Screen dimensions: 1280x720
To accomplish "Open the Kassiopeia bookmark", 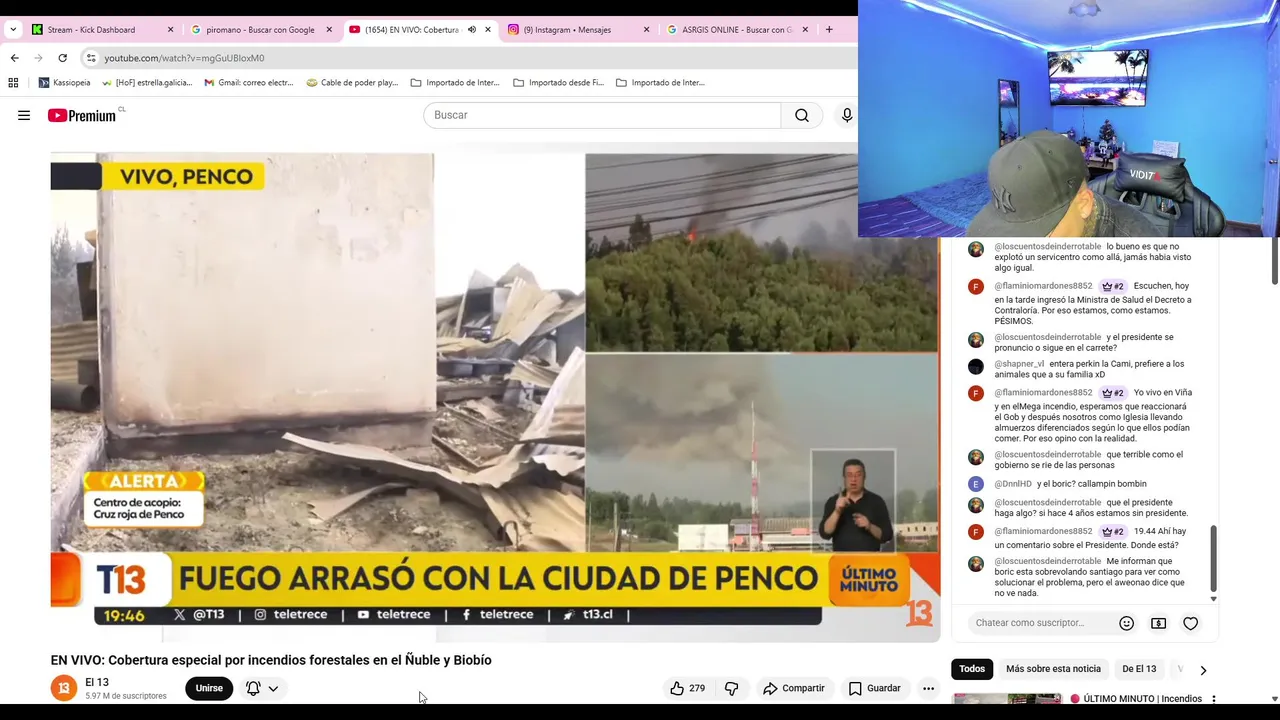I will click(x=64, y=83).
